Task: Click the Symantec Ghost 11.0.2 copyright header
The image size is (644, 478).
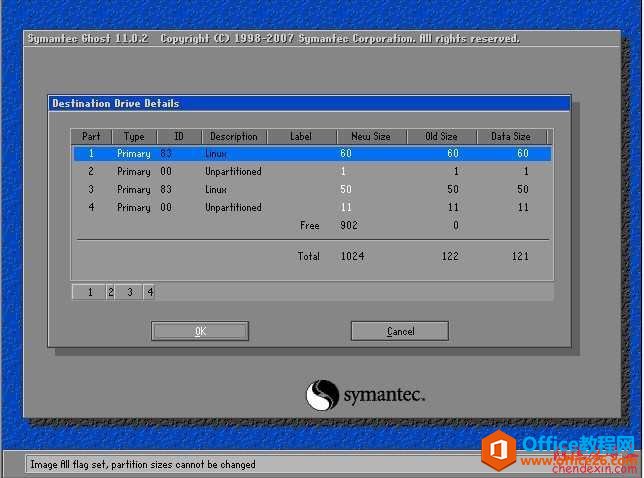Action: point(274,39)
